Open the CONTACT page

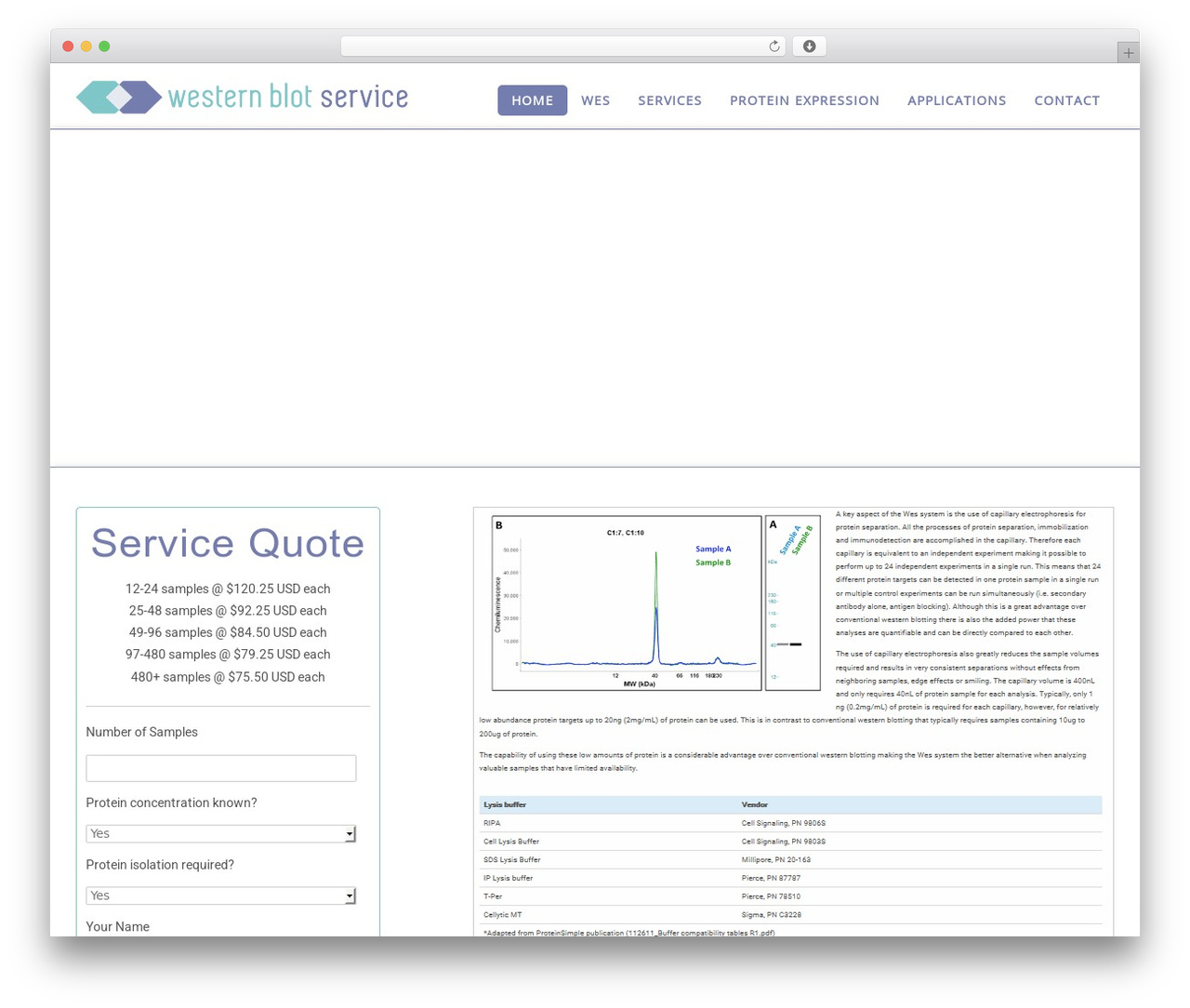(x=1067, y=100)
